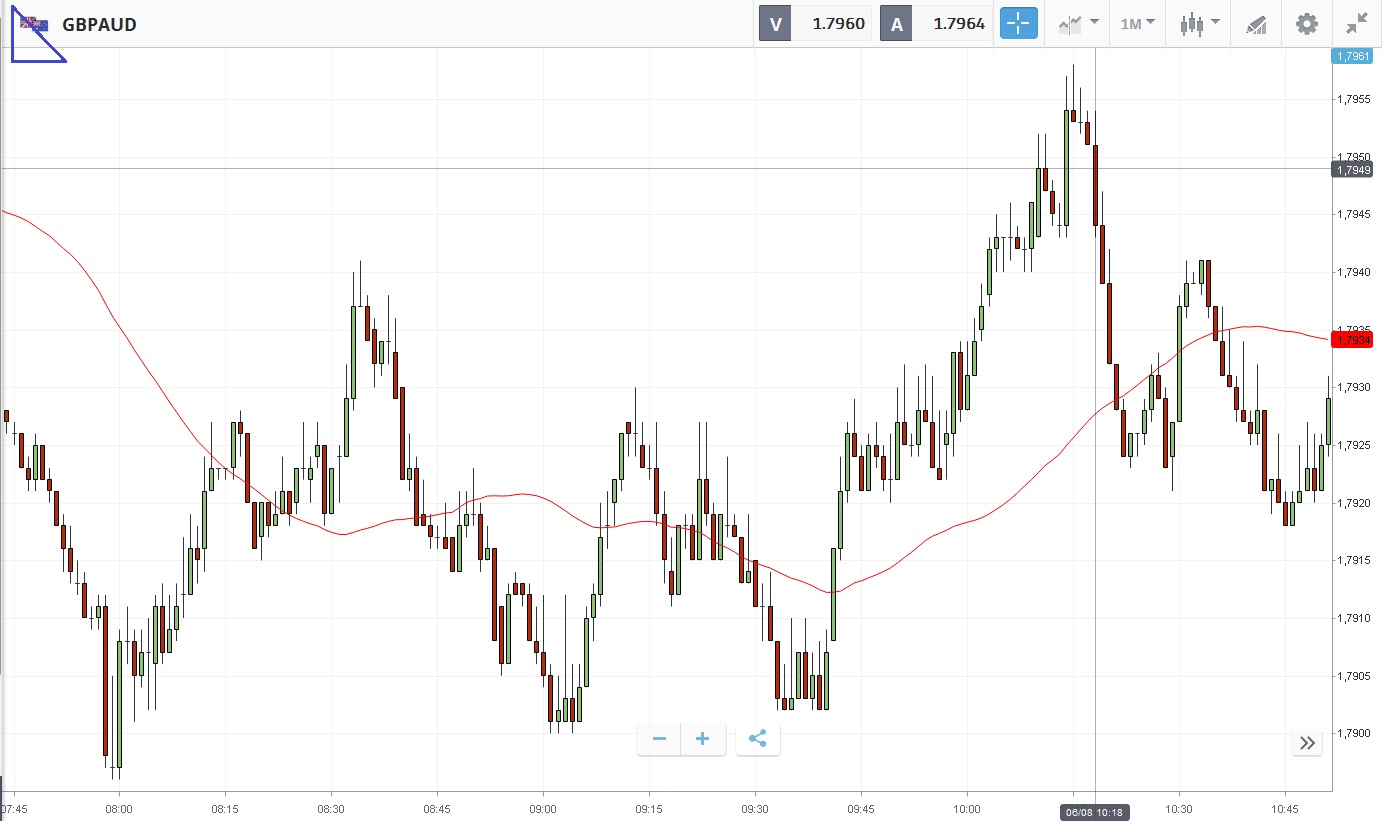The width and height of the screenshot is (1382, 821).
Task: Jump to latest candles with double-chevron button
Action: click(1307, 742)
